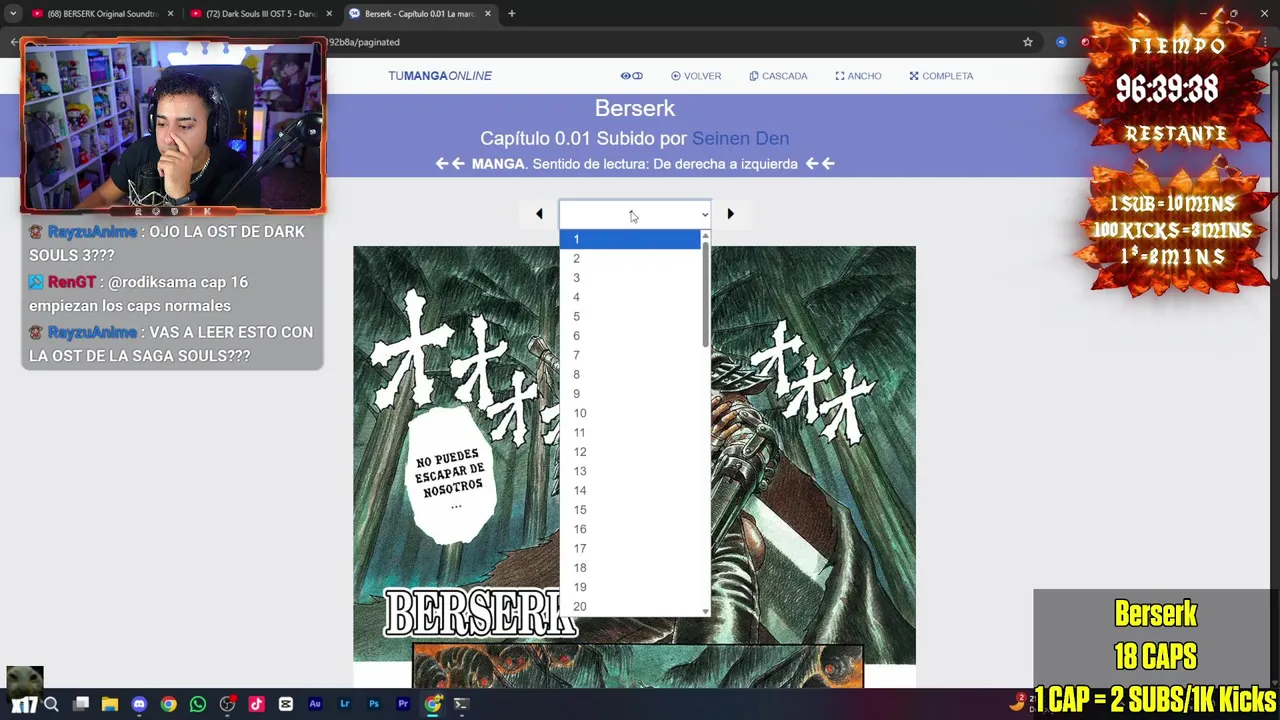Open CapCut from the taskbar

(x=286, y=704)
